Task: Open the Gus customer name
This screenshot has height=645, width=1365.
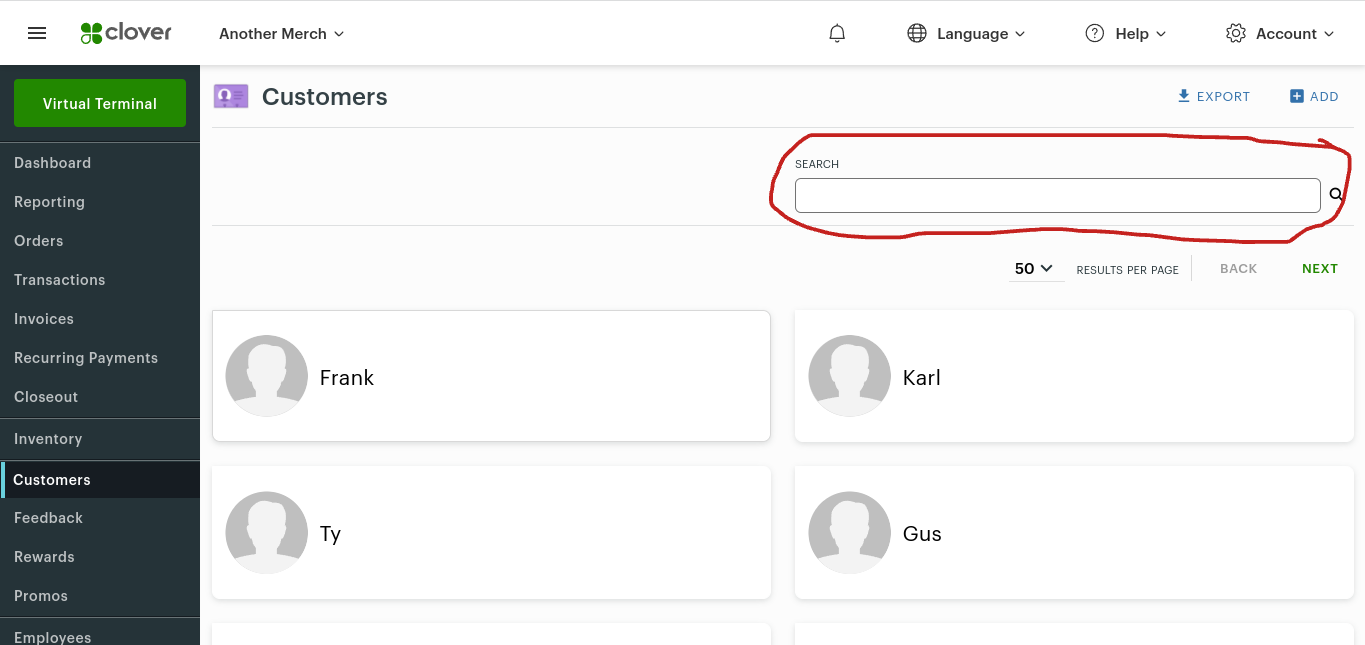Action: [922, 533]
